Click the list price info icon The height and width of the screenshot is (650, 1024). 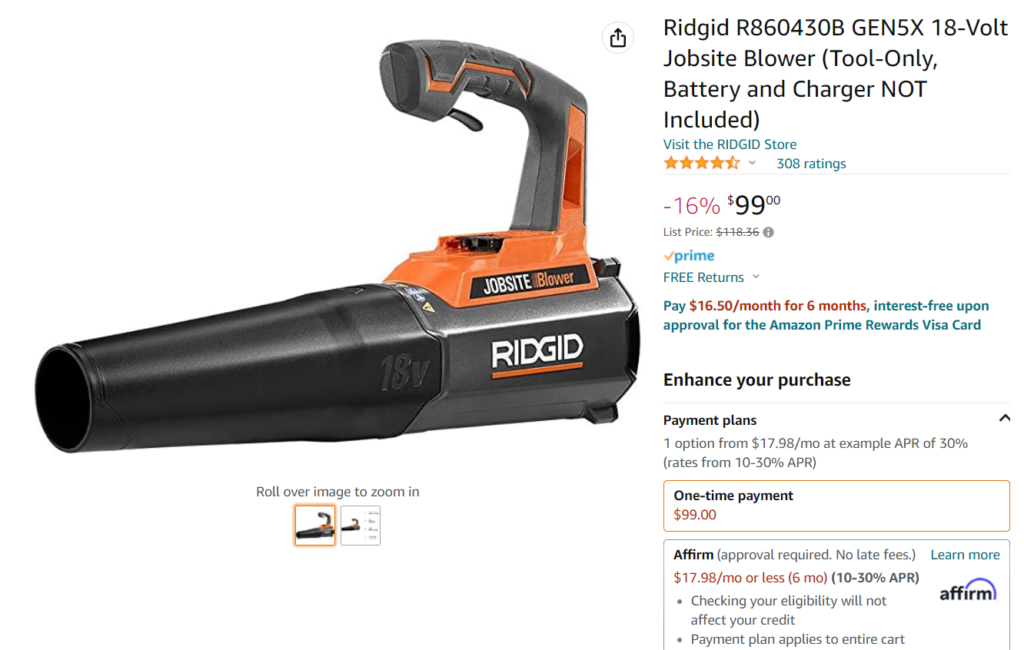coord(769,232)
